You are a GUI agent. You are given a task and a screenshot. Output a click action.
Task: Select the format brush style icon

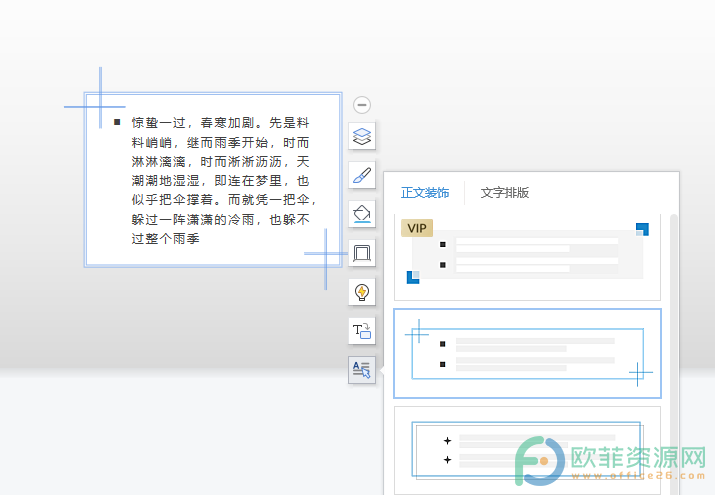coord(362,175)
